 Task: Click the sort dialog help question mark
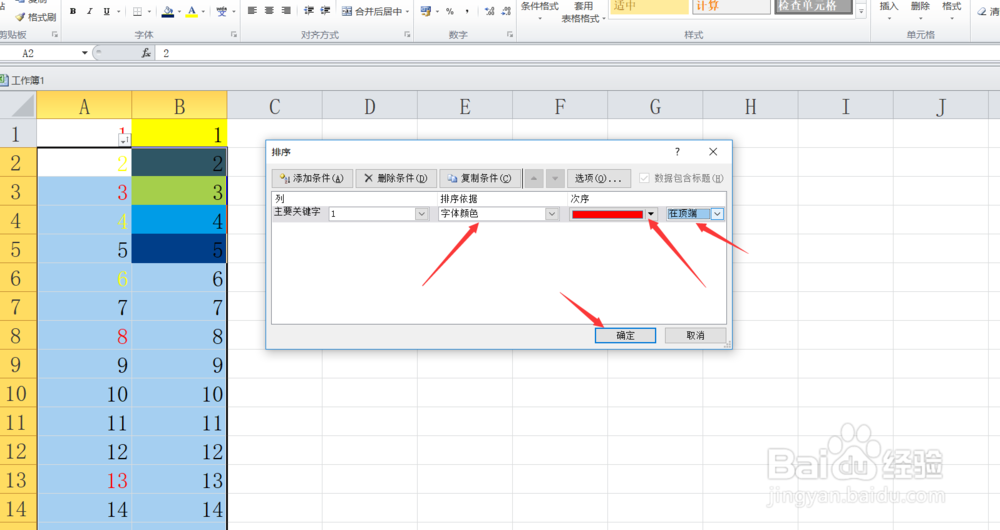[677, 152]
